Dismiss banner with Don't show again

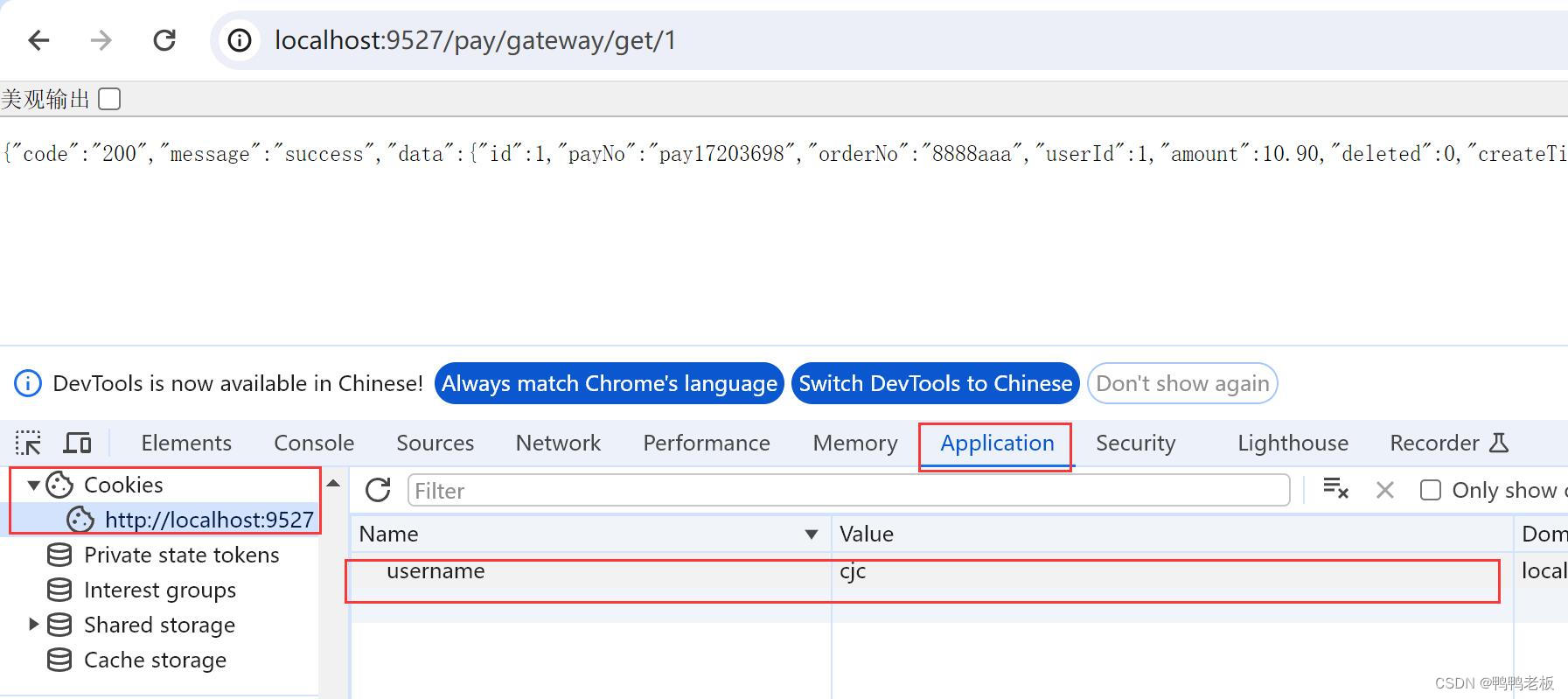[1182, 383]
